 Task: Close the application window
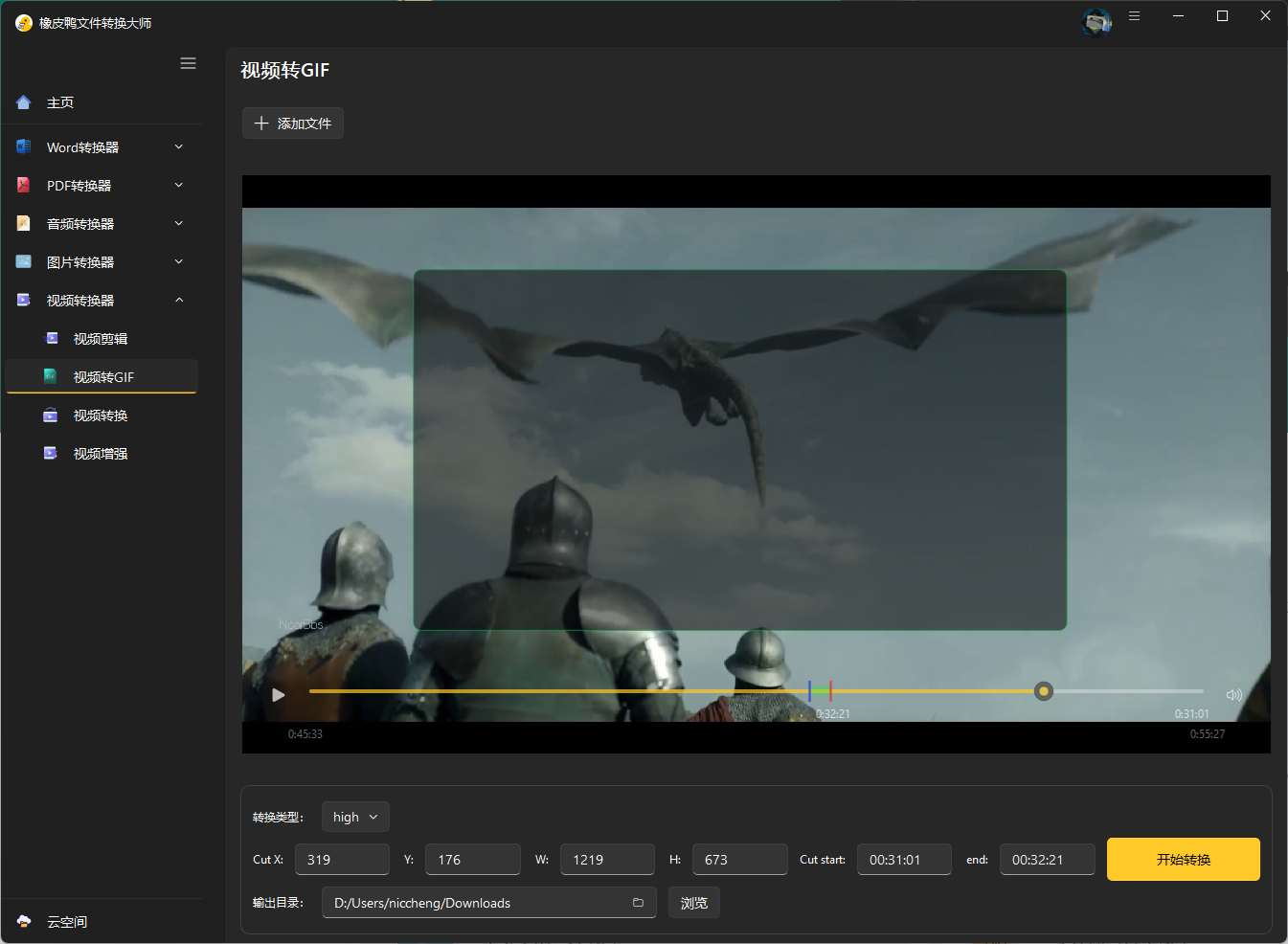point(1265,16)
